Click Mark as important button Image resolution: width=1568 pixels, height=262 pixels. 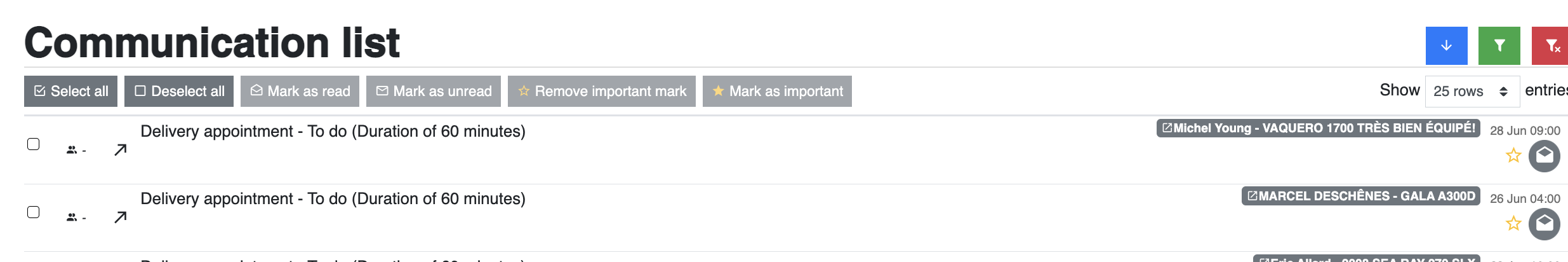tap(777, 92)
